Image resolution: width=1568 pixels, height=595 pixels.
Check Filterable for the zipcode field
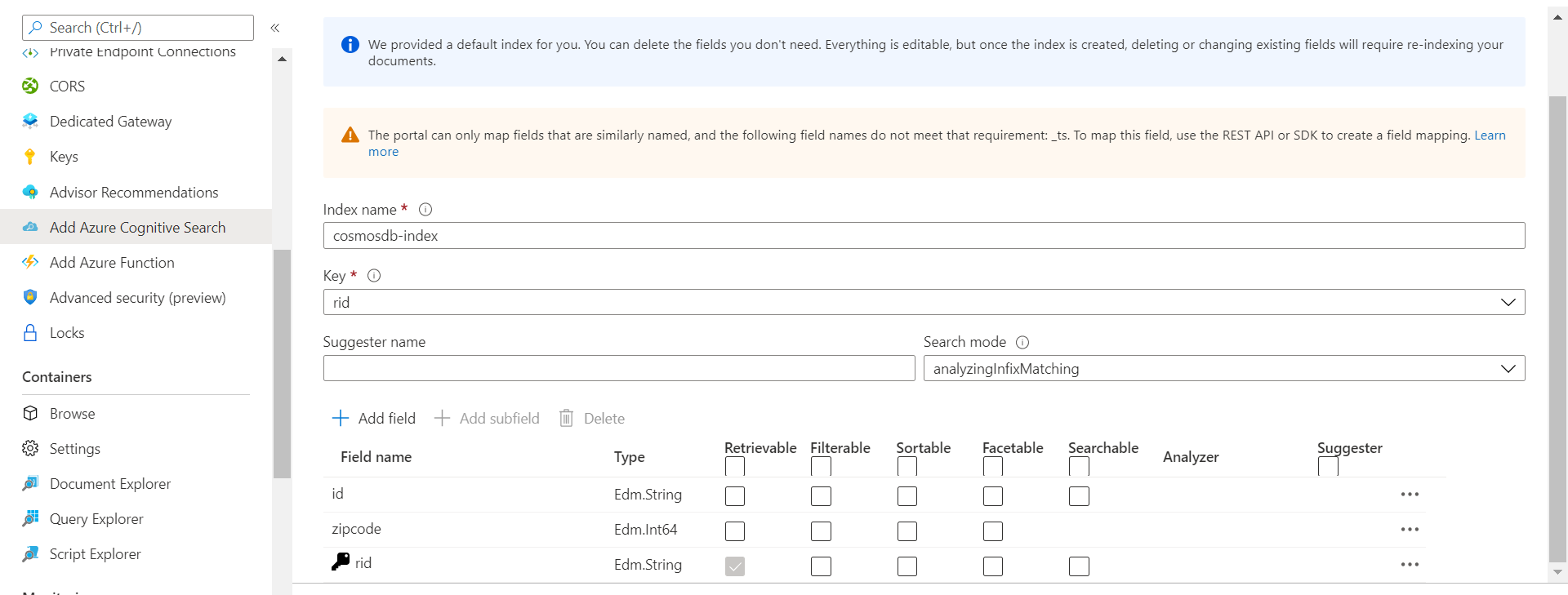[x=821, y=531]
